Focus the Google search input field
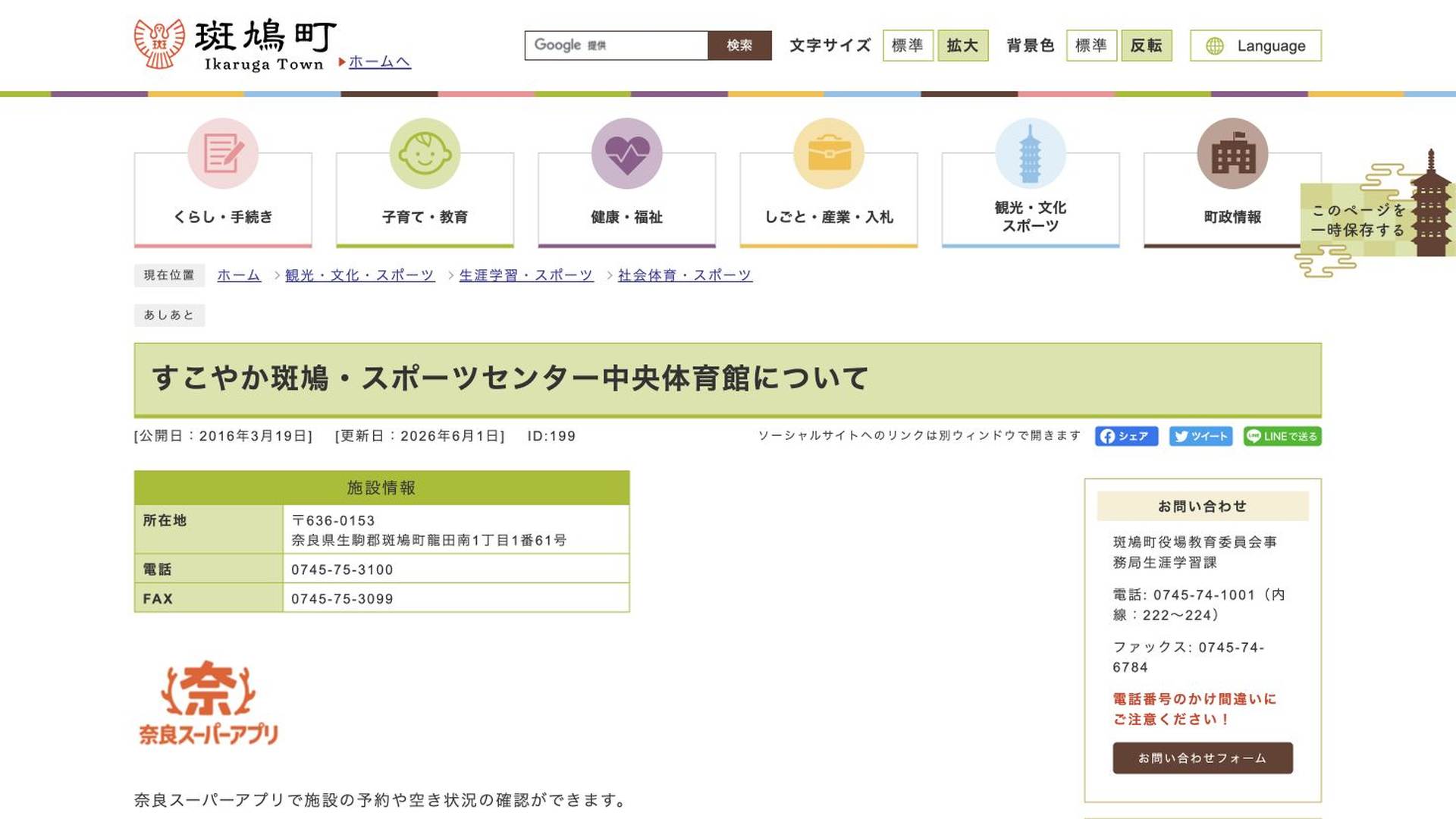Screen dimensions: 1456x819 (x=616, y=45)
